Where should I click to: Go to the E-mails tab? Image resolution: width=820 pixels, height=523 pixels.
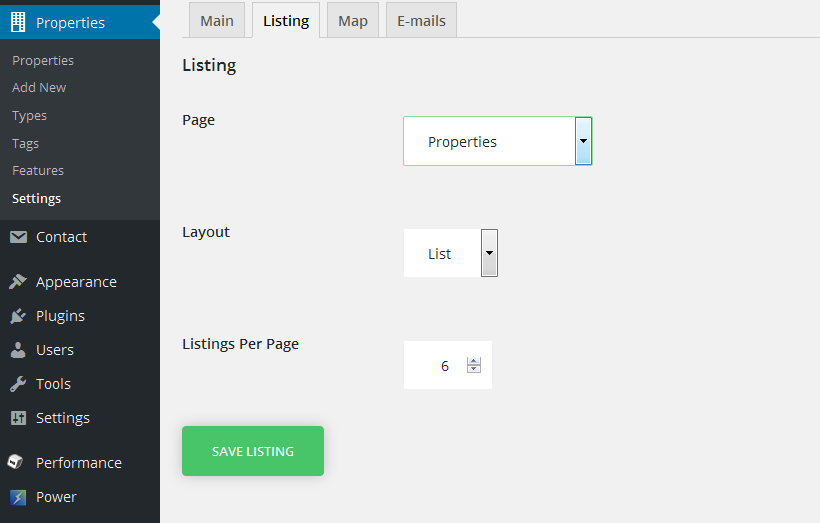pyautogui.click(x=421, y=20)
